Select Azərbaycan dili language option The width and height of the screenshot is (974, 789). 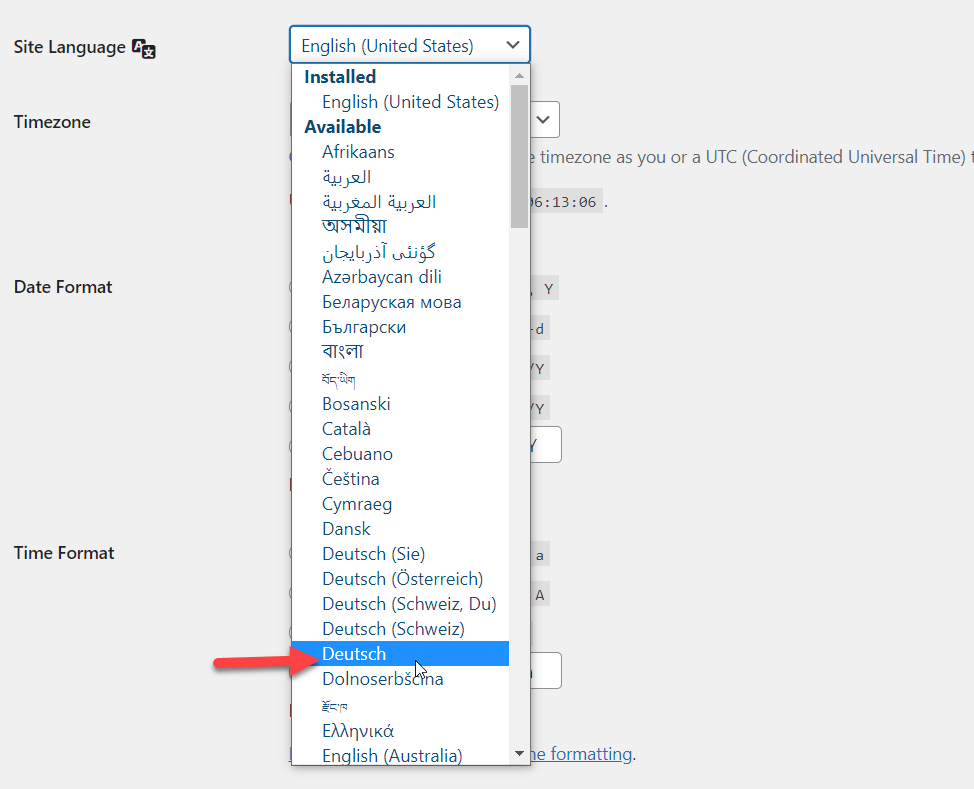tap(381, 277)
